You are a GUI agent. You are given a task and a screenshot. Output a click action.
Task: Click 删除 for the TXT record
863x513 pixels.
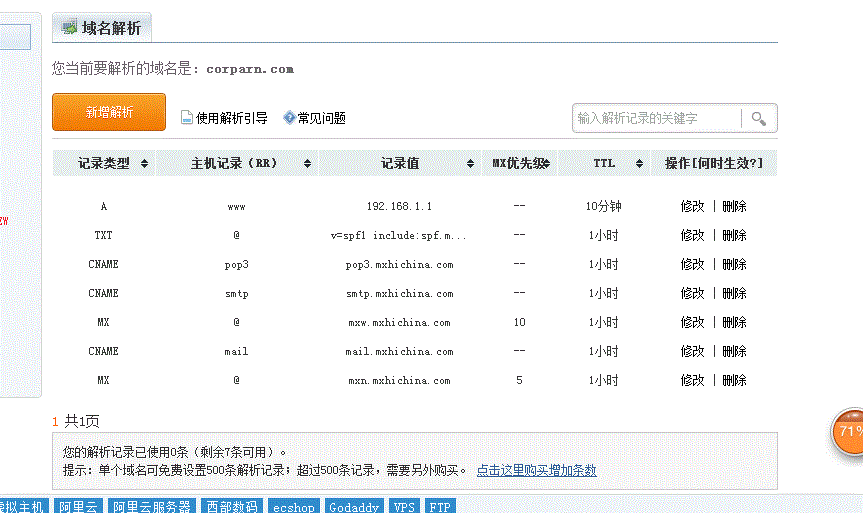click(x=734, y=235)
